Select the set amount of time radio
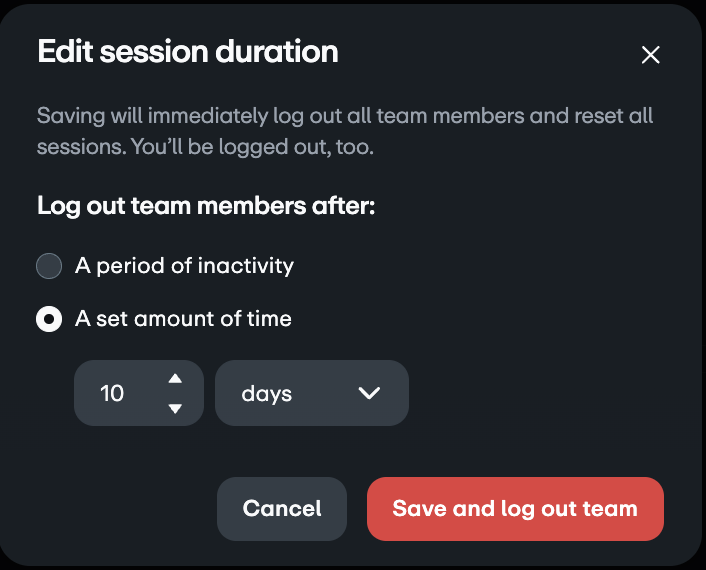Viewport: 706px width, 570px height. coord(48,320)
